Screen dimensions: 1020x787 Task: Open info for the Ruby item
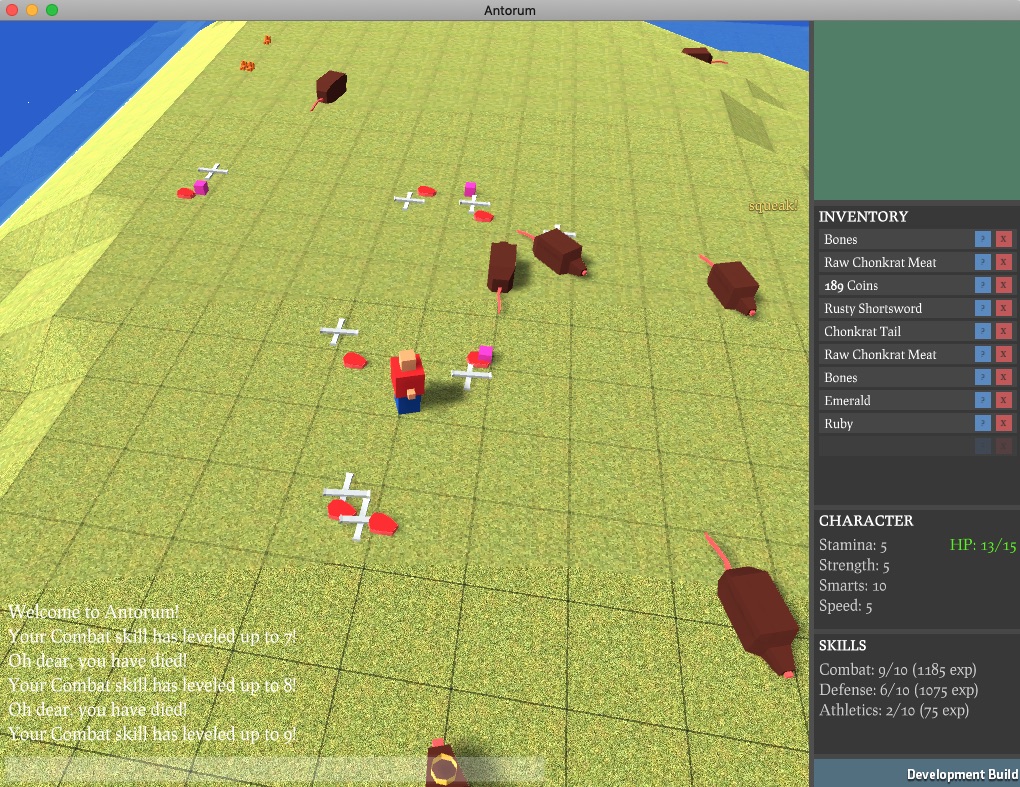[x=983, y=424]
